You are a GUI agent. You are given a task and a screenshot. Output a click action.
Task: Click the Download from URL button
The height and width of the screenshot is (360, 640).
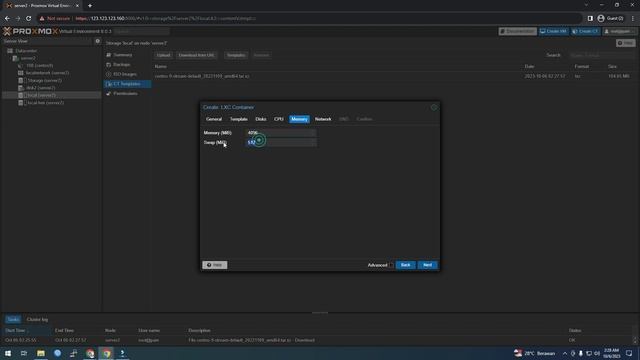point(196,55)
